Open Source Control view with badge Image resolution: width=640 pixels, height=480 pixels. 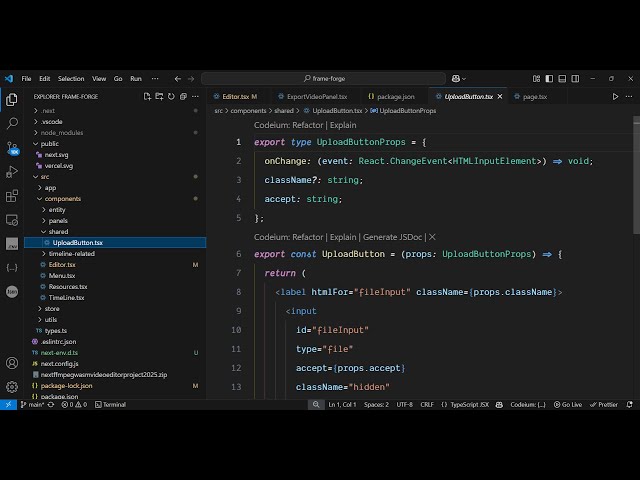click(x=12, y=148)
